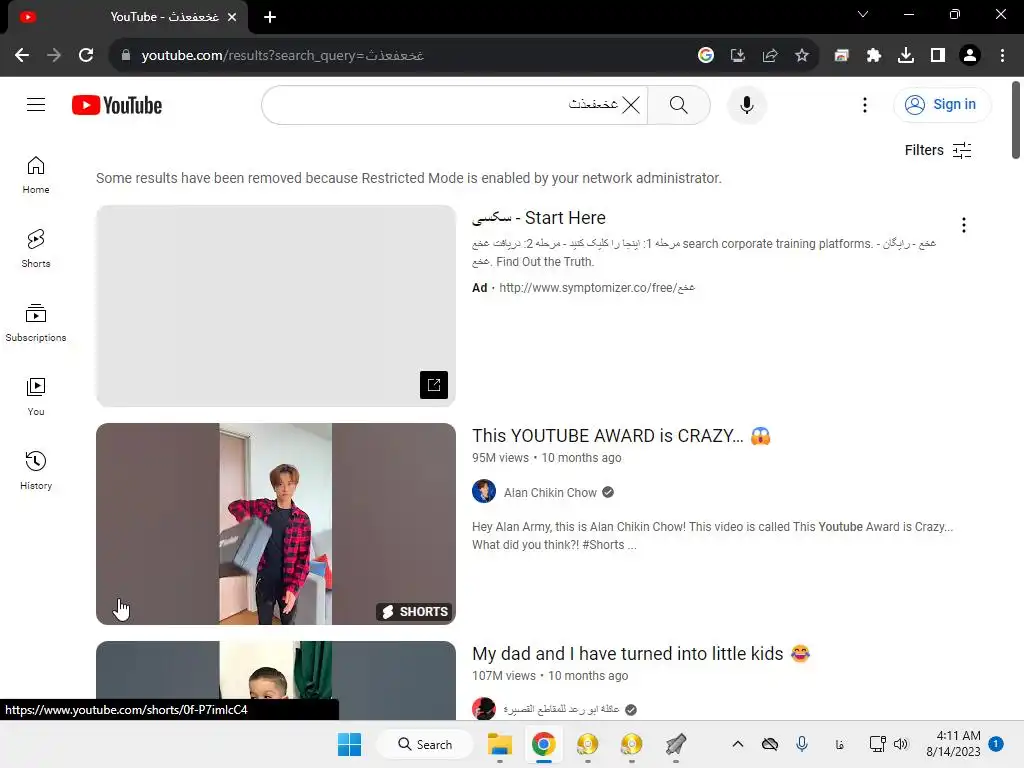The height and width of the screenshot is (768, 1024).
Task: Open 'My dad and I have turned into little kids'
Action: tap(641, 654)
